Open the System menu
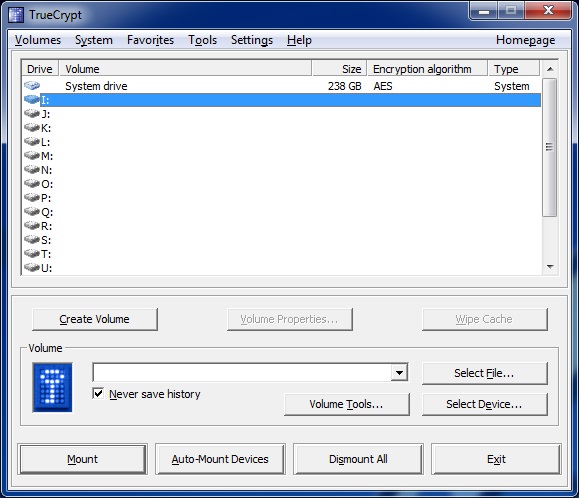Image resolution: width=579 pixels, height=498 pixels. (94, 40)
